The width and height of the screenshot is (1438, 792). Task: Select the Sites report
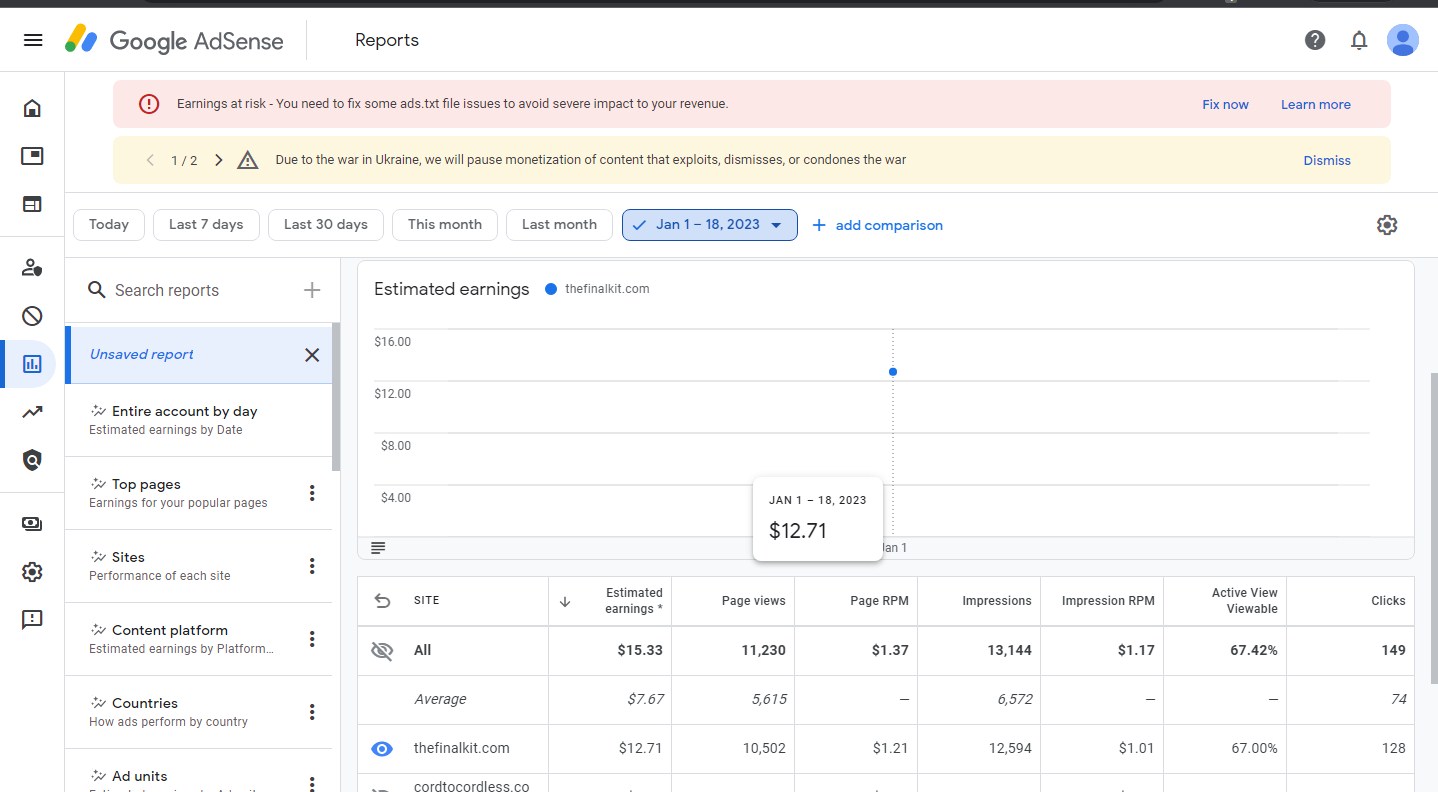[198, 566]
